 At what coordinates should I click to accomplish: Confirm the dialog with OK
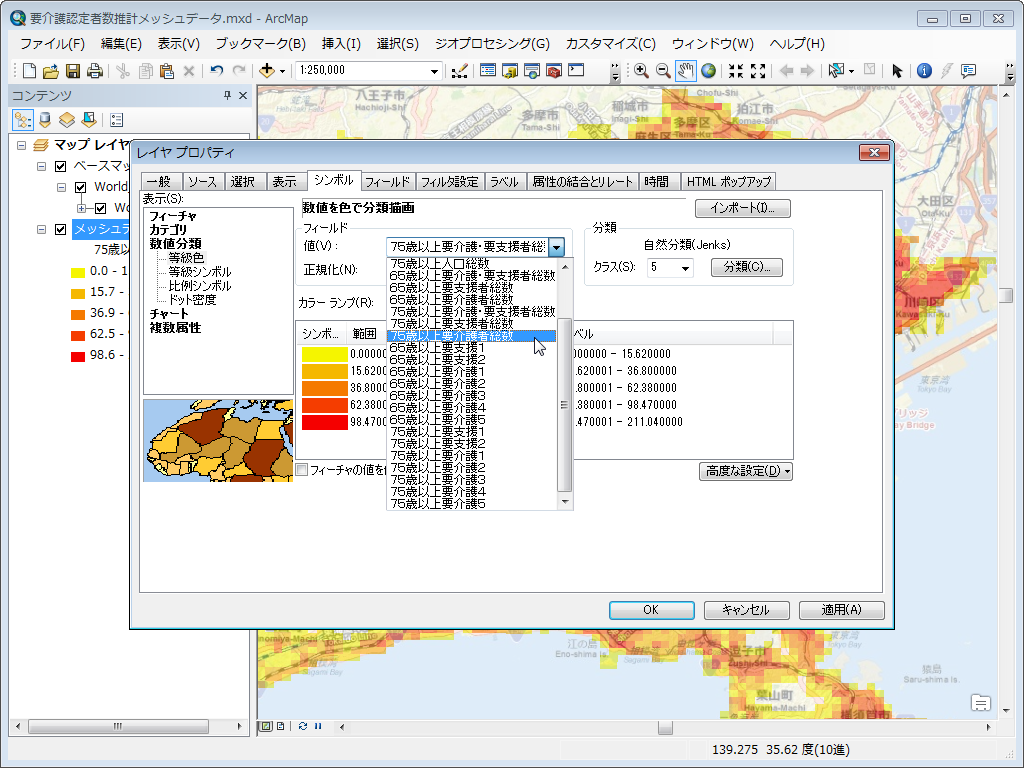(651, 610)
